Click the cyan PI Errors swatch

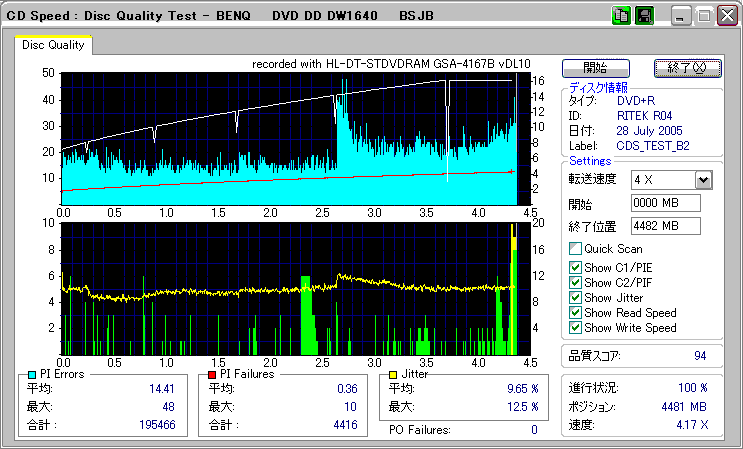point(33,375)
